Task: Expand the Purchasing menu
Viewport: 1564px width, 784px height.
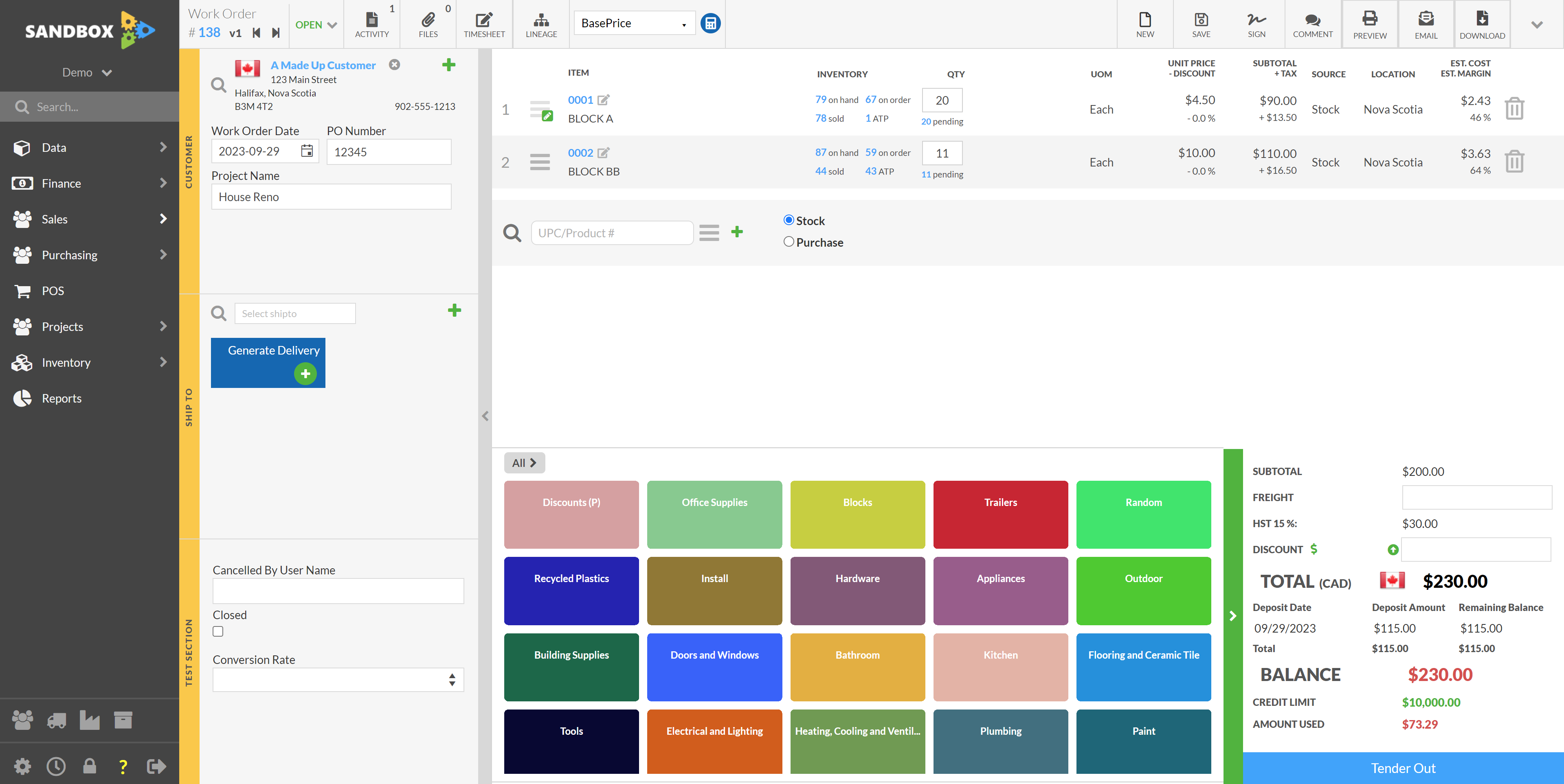Action: 89,255
